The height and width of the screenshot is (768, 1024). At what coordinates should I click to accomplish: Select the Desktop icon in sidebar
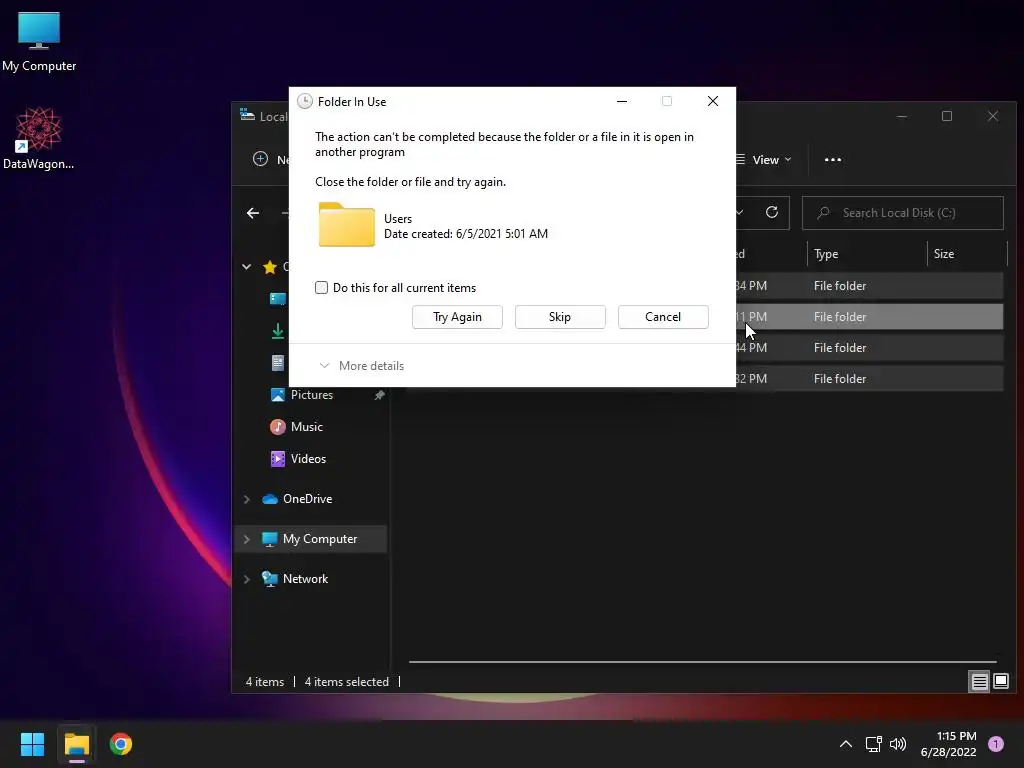278,299
